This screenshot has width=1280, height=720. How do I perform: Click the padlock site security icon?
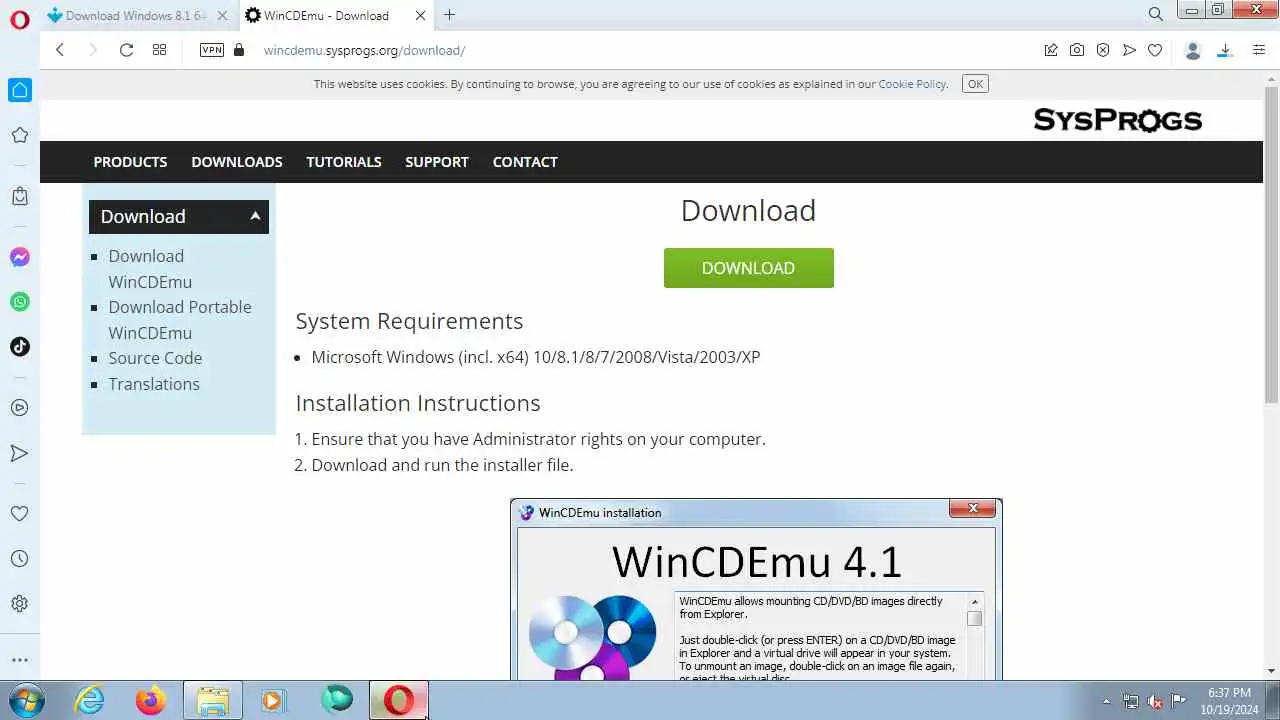238,50
